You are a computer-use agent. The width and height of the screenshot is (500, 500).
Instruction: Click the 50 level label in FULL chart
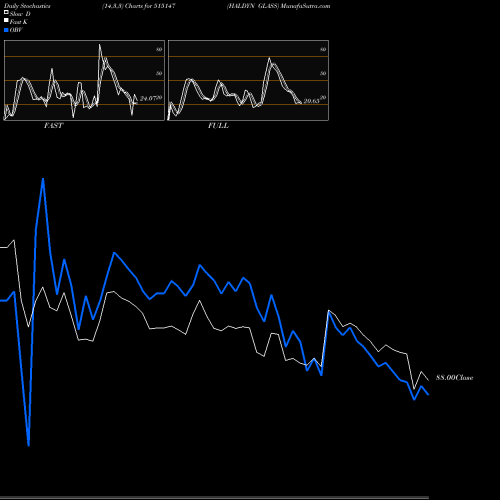click(x=323, y=73)
